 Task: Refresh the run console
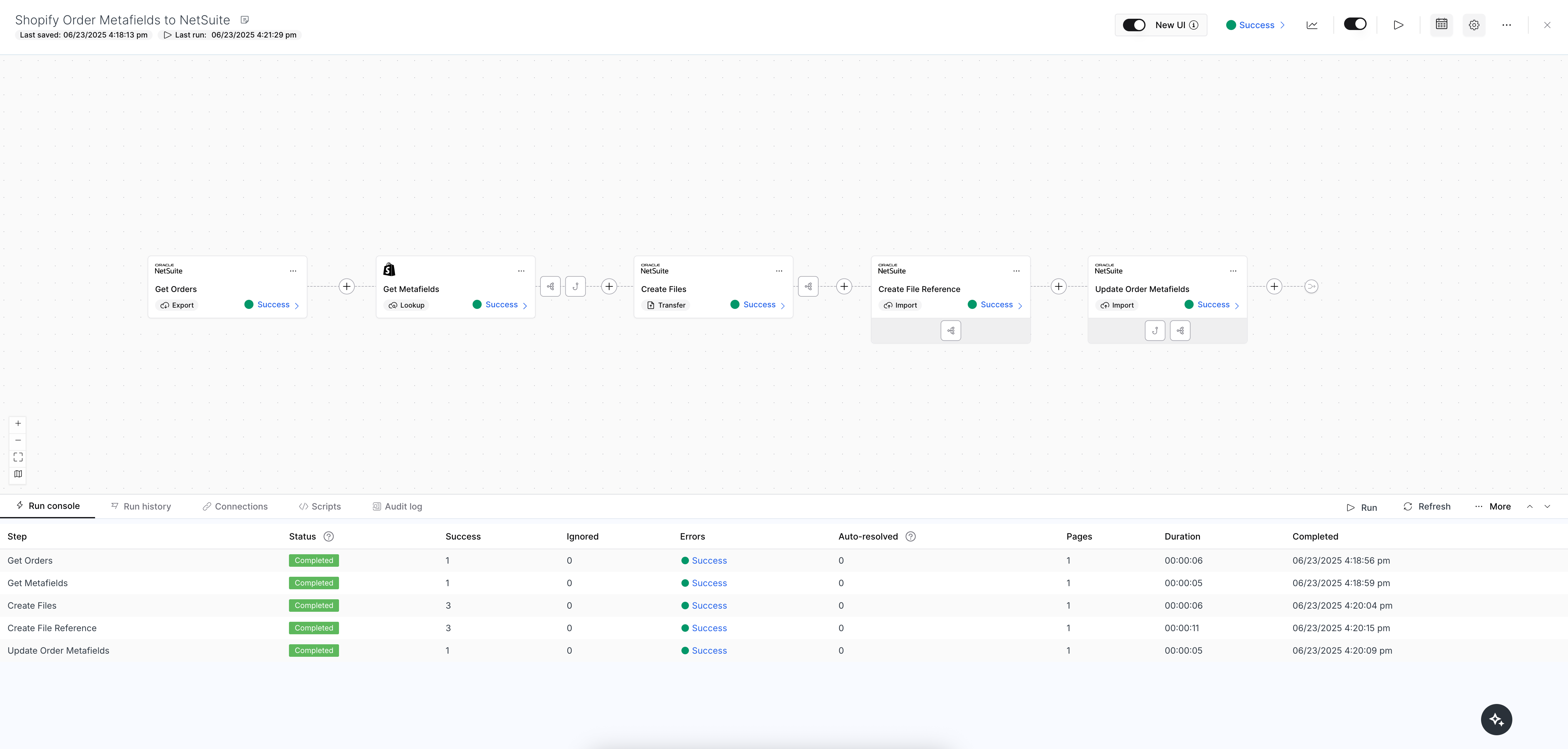tap(1427, 507)
